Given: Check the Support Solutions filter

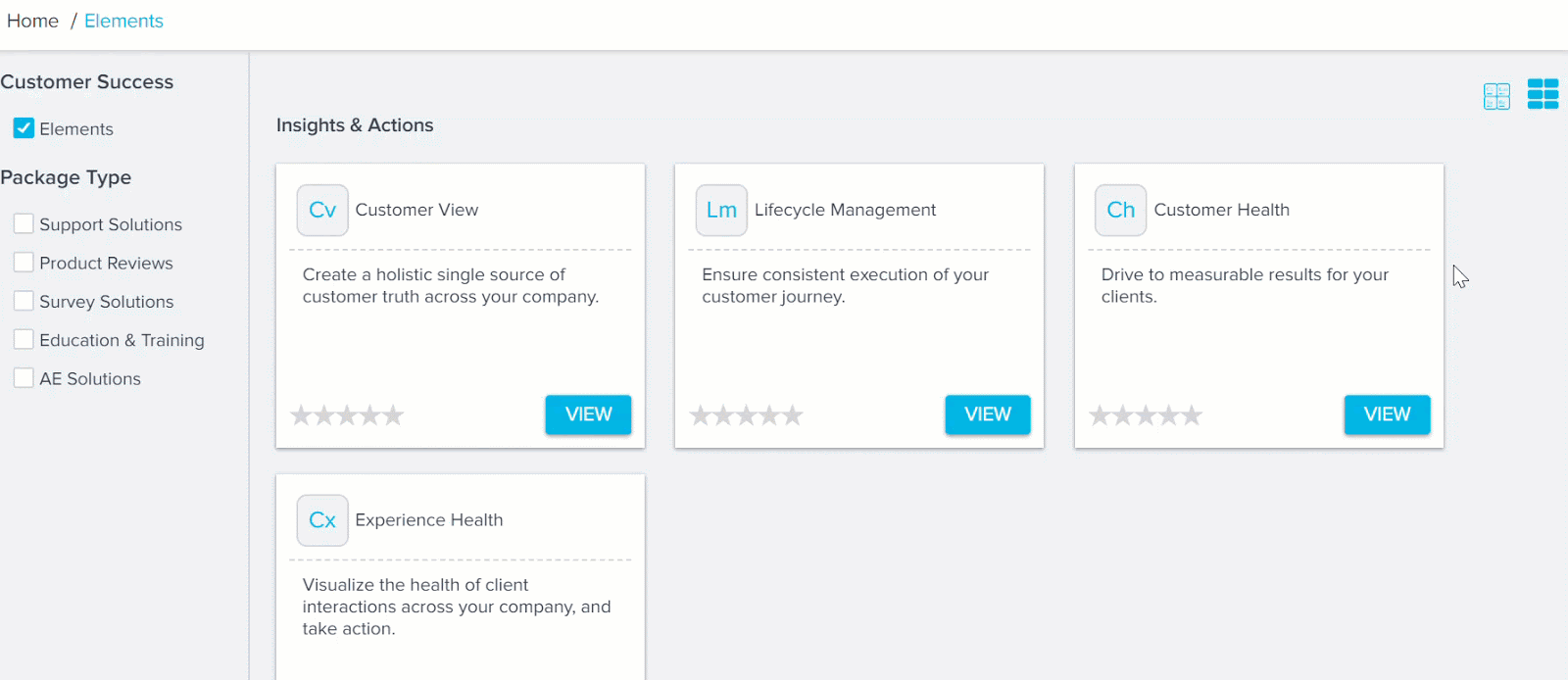Looking at the screenshot, I should [24, 223].
